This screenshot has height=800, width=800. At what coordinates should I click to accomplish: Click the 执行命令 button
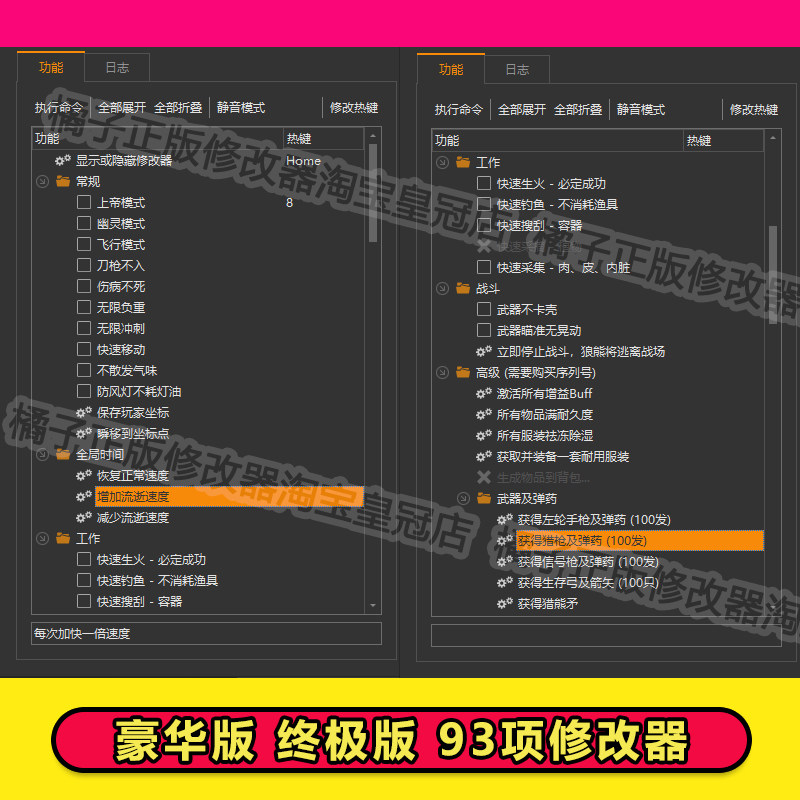click(61, 107)
